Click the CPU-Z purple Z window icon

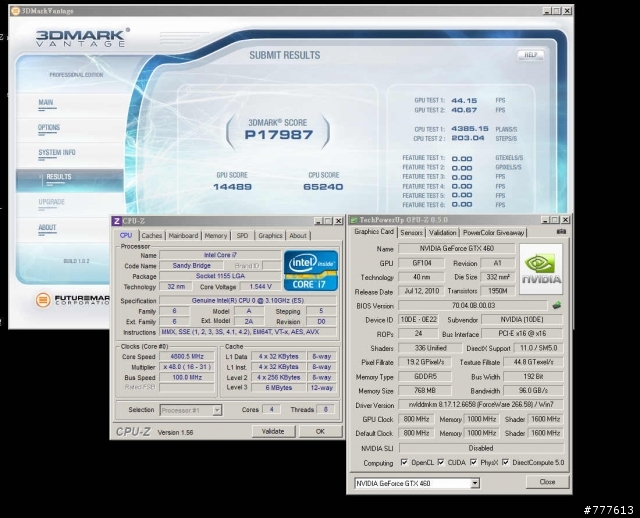(x=117, y=221)
